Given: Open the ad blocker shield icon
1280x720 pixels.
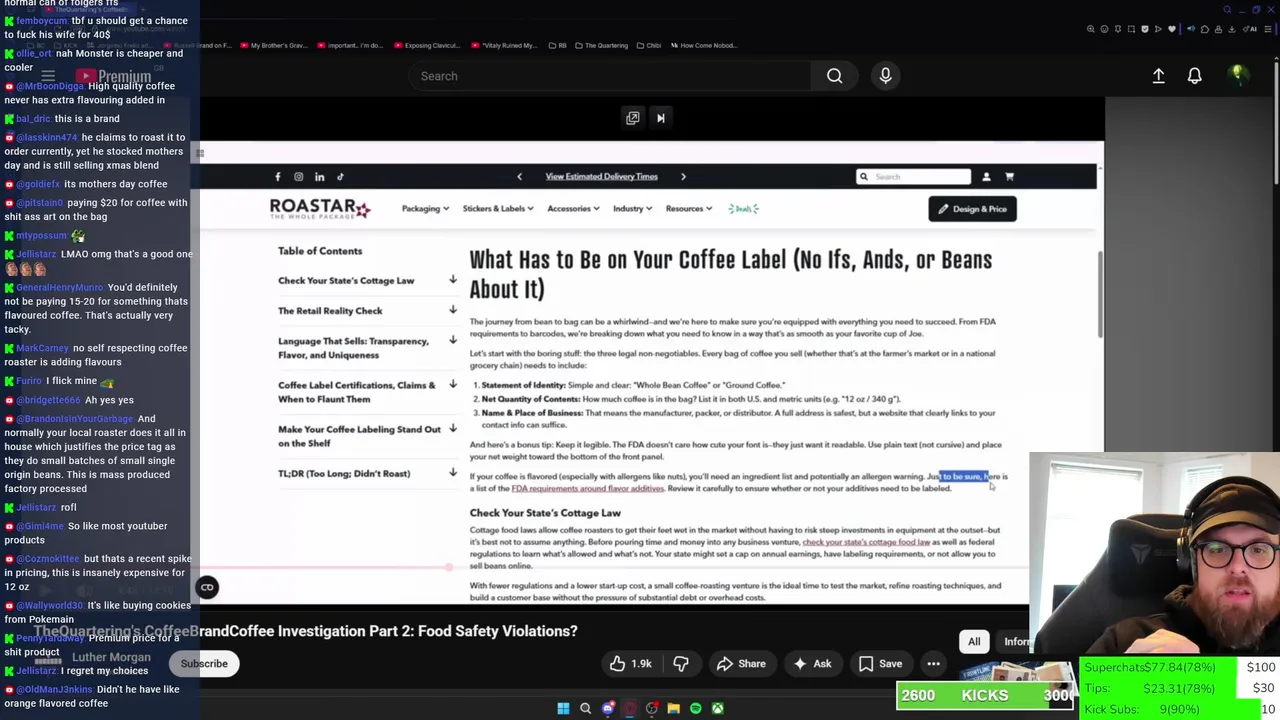Looking at the screenshot, I should coord(1145,29).
